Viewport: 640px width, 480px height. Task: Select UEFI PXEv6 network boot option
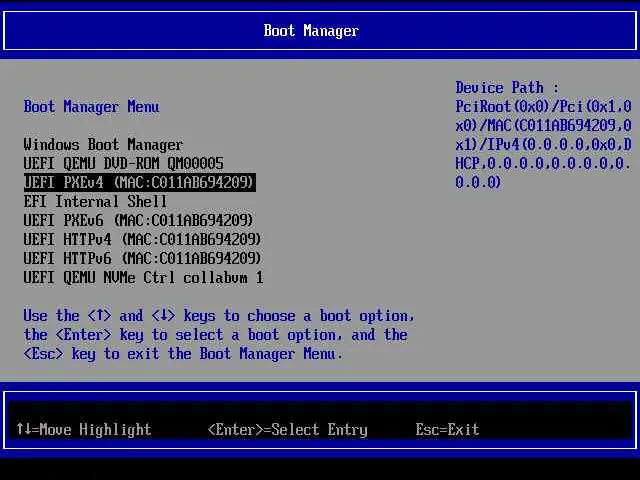click(x=138, y=221)
